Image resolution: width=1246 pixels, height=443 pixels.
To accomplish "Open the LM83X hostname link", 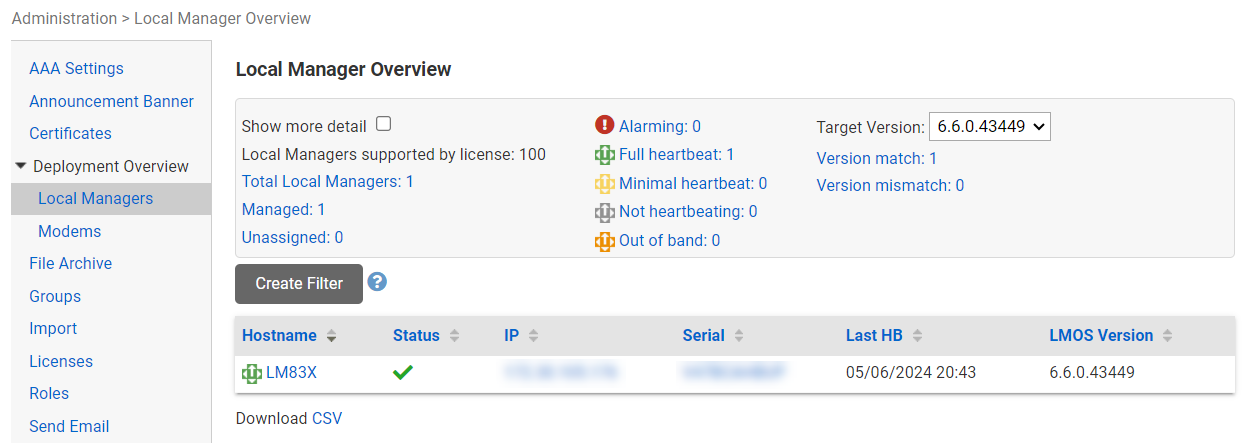I will [291, 373].
